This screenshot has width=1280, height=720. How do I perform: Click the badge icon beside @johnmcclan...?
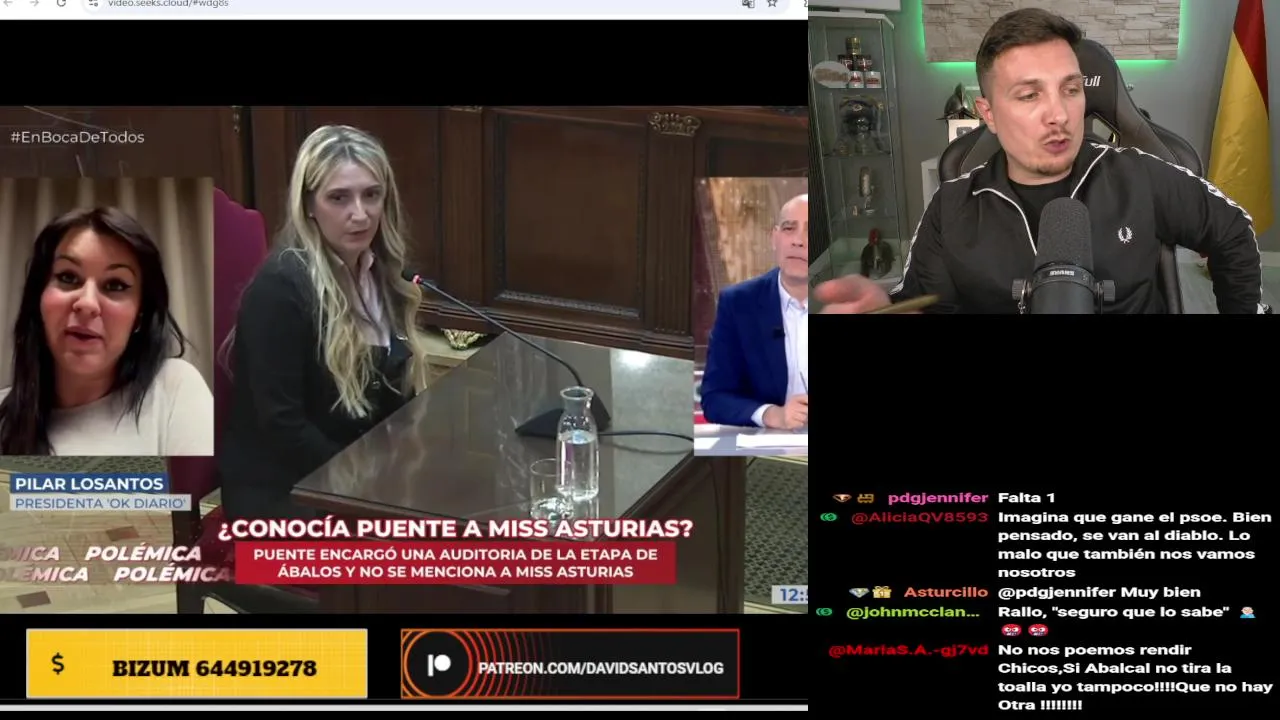[x=825, y=612]
